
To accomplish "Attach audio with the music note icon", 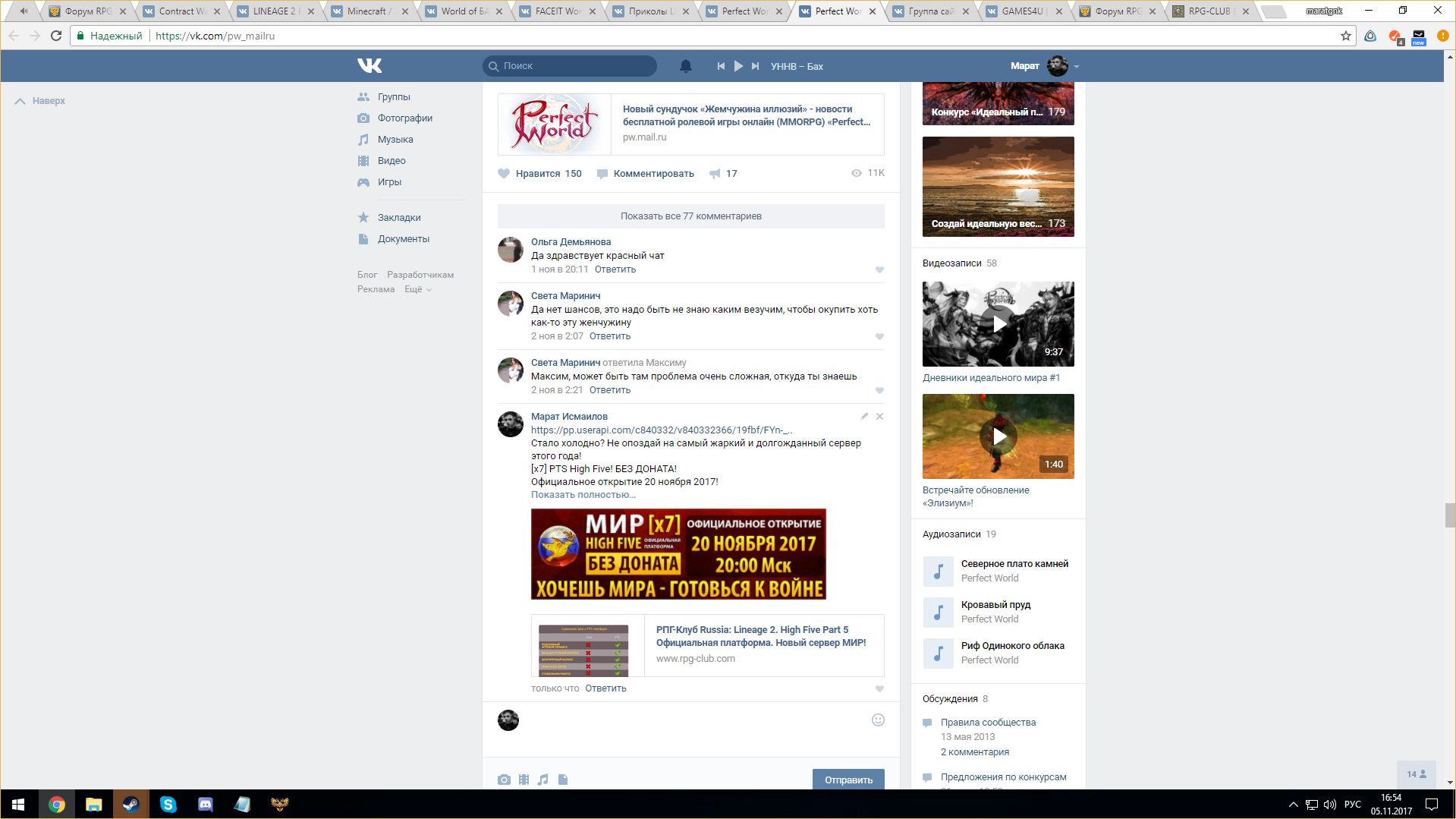I will coord(542,780).
